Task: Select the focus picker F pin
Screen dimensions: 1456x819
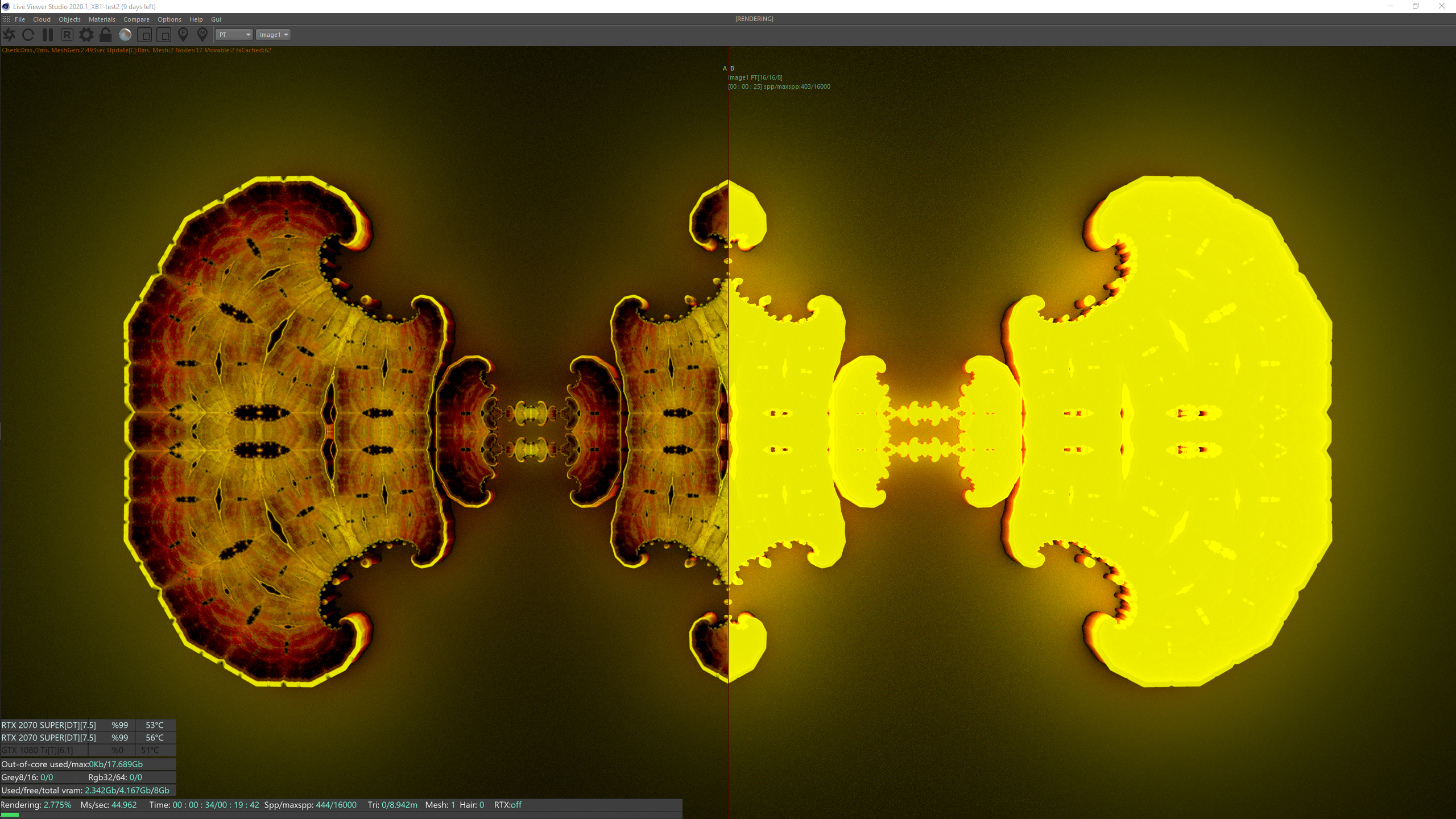Action: [x=183, y=35]
